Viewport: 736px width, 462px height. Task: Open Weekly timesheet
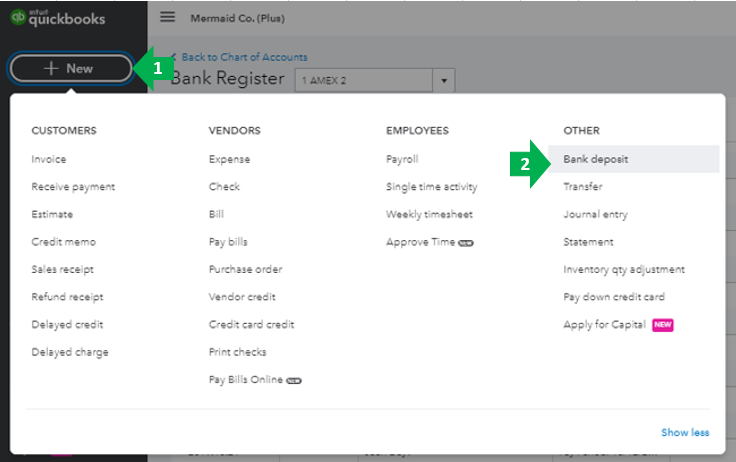(429, 215)
